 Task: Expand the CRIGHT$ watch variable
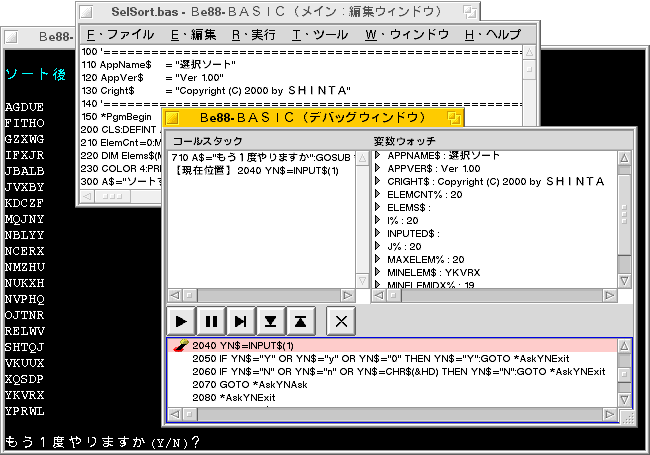pyautogui.click(x=377, y=181)
